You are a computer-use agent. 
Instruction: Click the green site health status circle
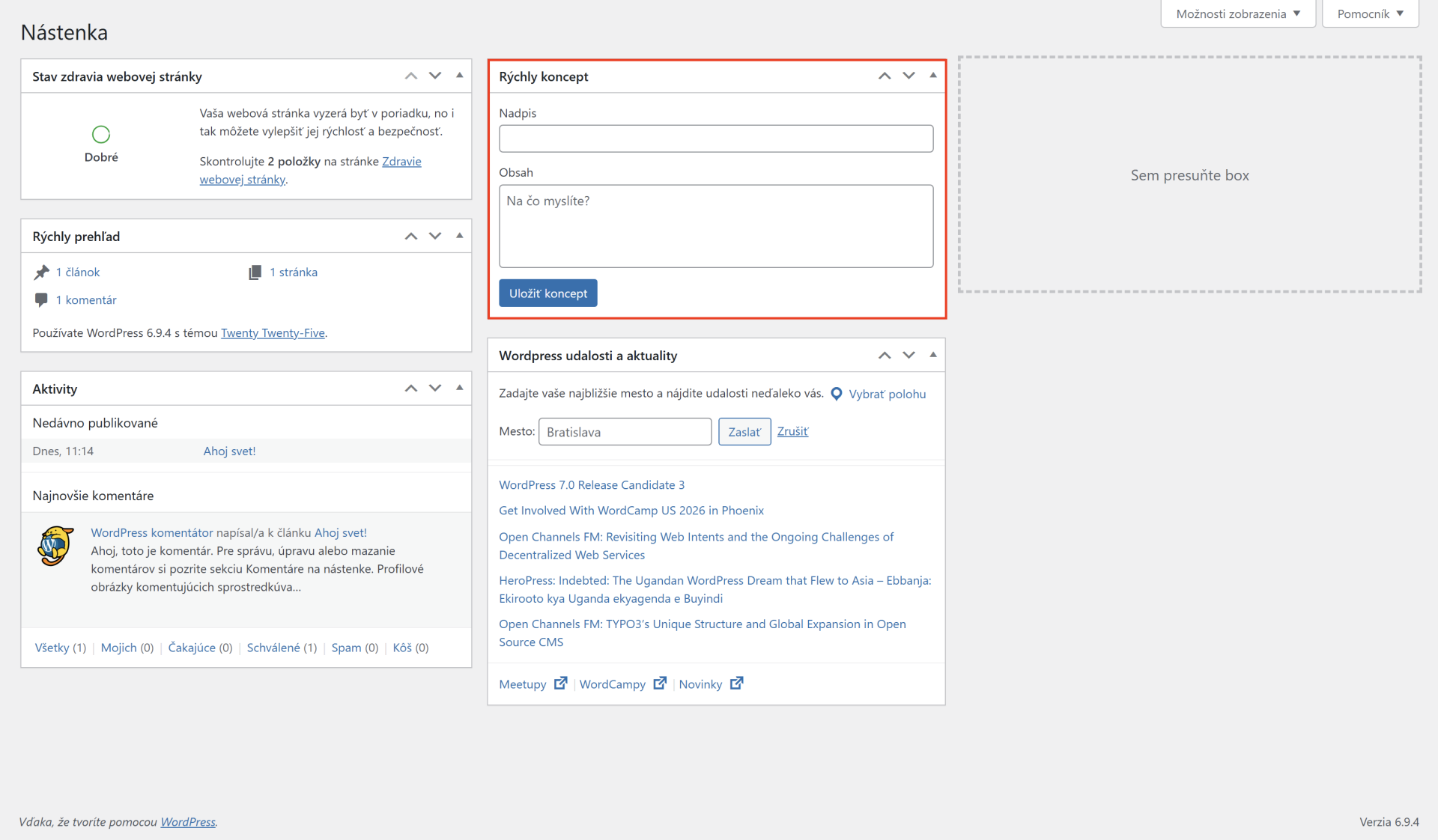click(x=101, y=134)
